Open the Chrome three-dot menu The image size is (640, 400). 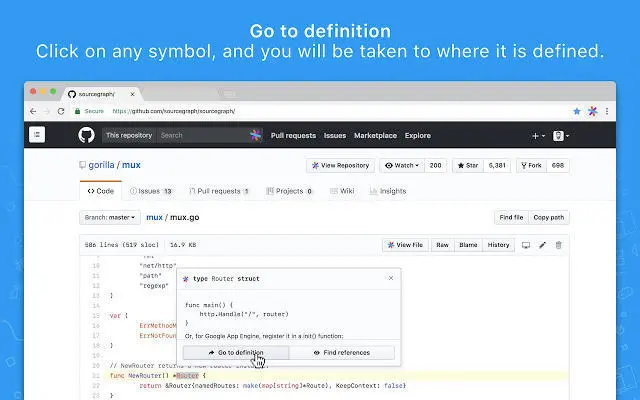(607, 111)
